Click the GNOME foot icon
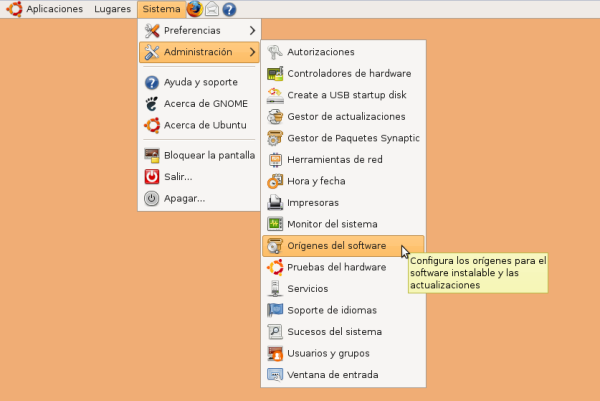600x401 pixels. click(x=152, y=103)
